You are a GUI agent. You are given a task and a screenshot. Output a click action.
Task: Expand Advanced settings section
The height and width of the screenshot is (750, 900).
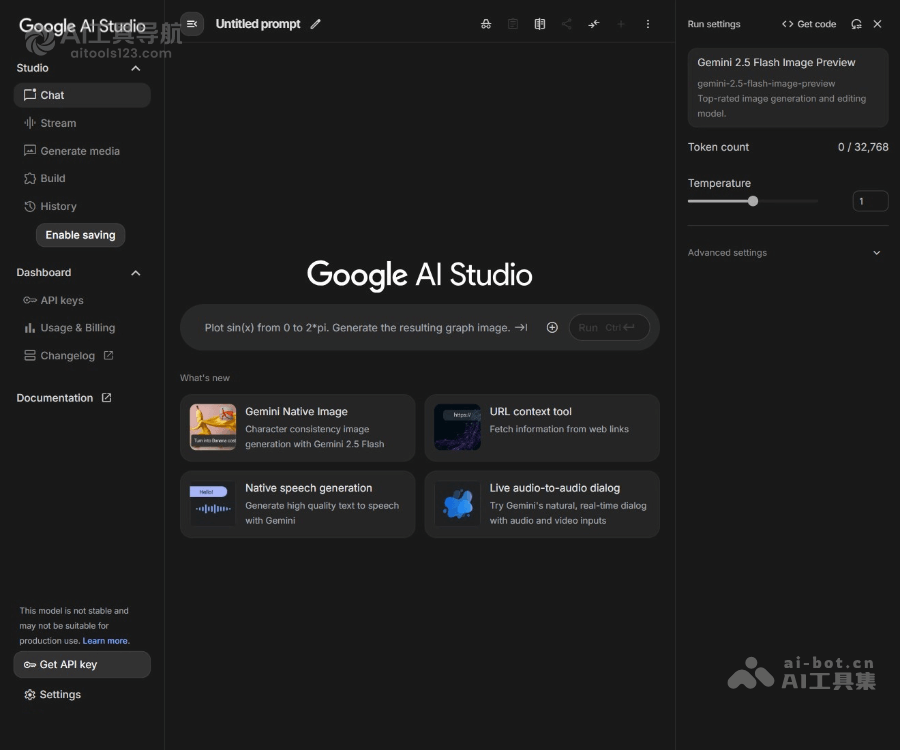coord(784,252)
